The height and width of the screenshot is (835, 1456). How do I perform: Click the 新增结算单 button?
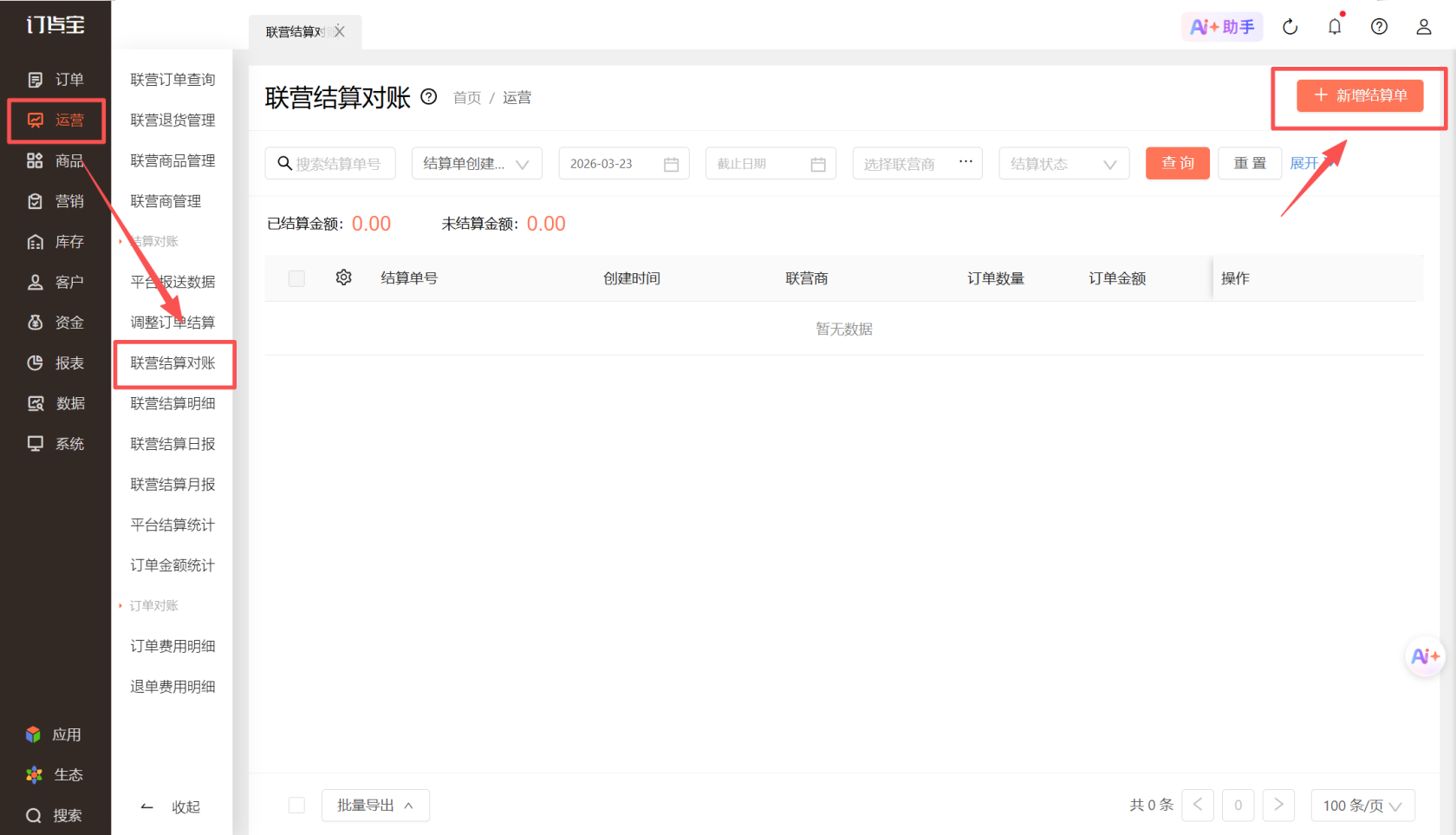coord(1360,95)
